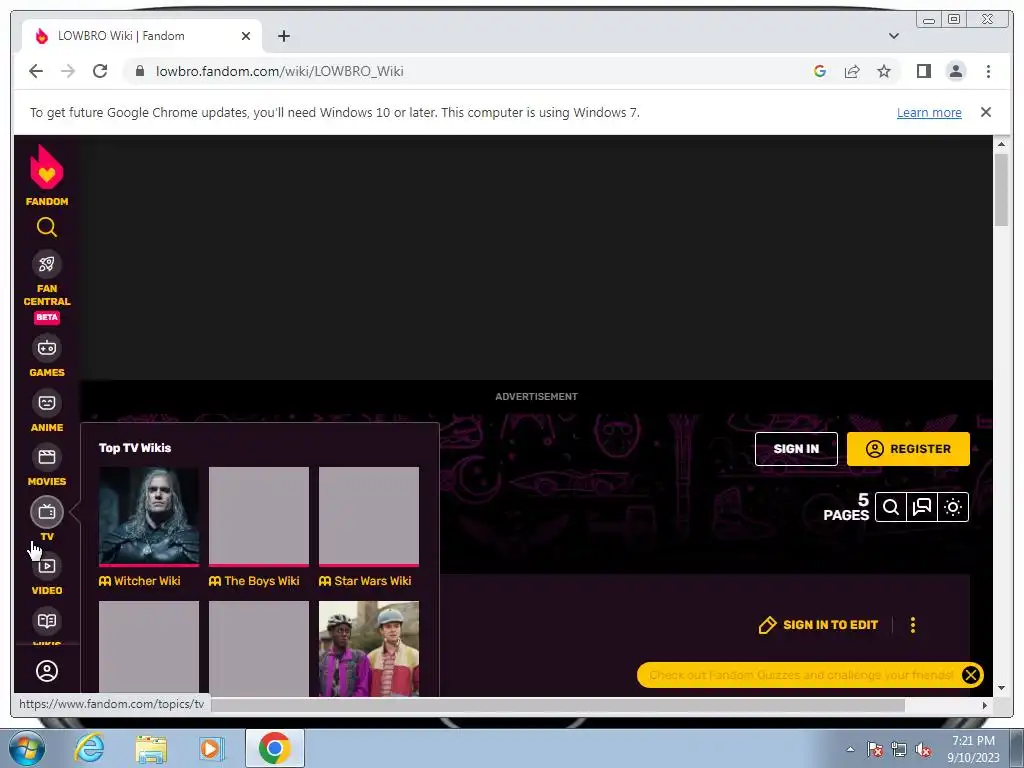This screenshot has width=1024, height=768.
Task: Open the Fandom sidebar search icon
Action: point(46,227)
